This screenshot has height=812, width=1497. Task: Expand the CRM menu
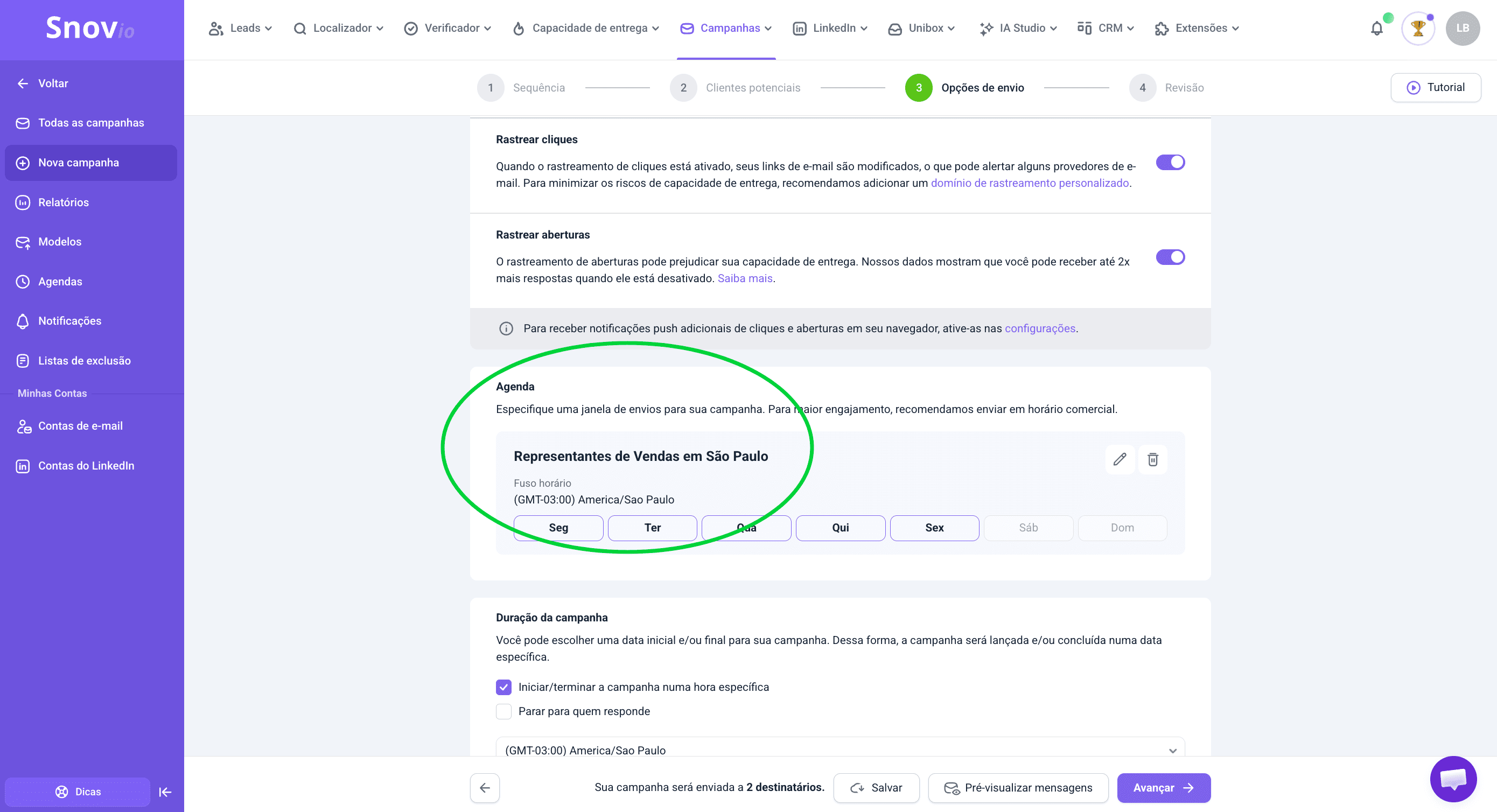[x=1105, y=28]
